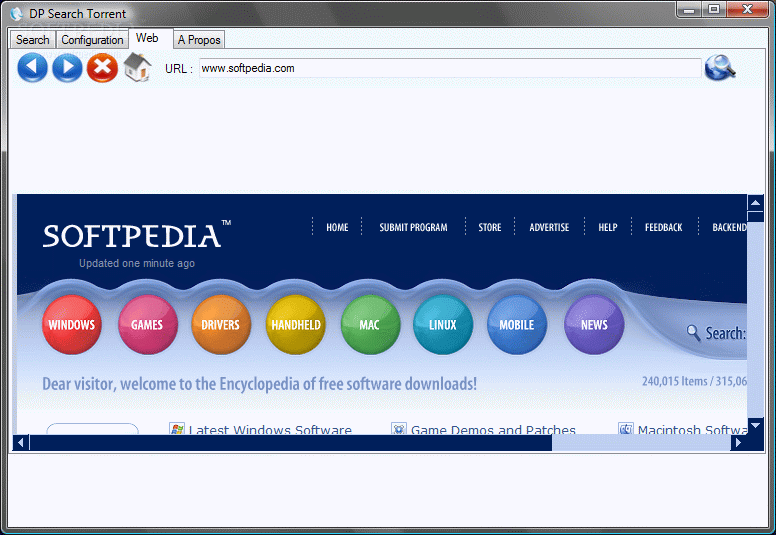Viewport: 776px width, 535px height.
Task: Open the green MAC category ball
Action: click(370, 325)
